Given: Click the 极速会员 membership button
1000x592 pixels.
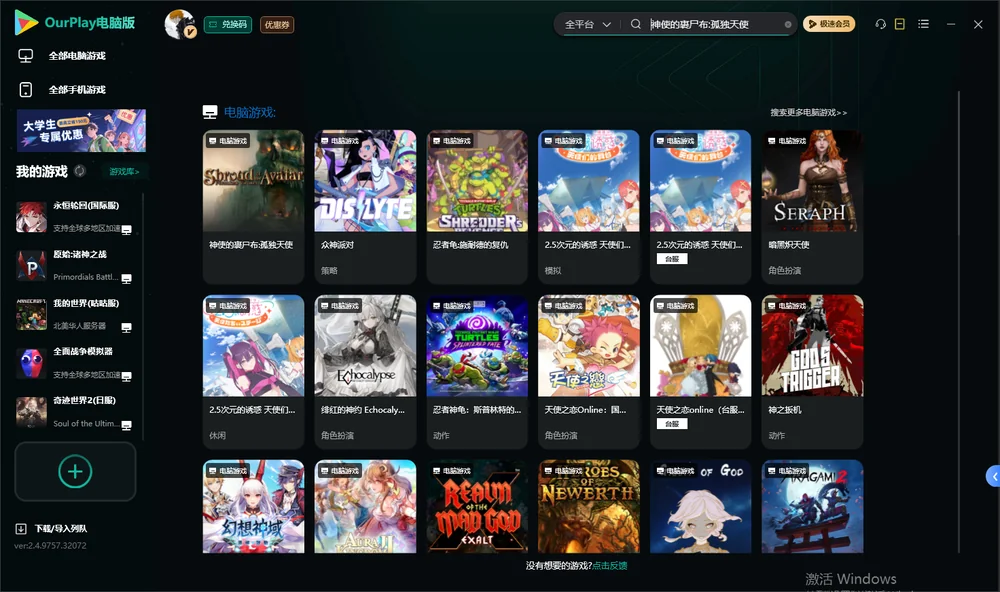Looking at the screenshot, I should [829, 24].
